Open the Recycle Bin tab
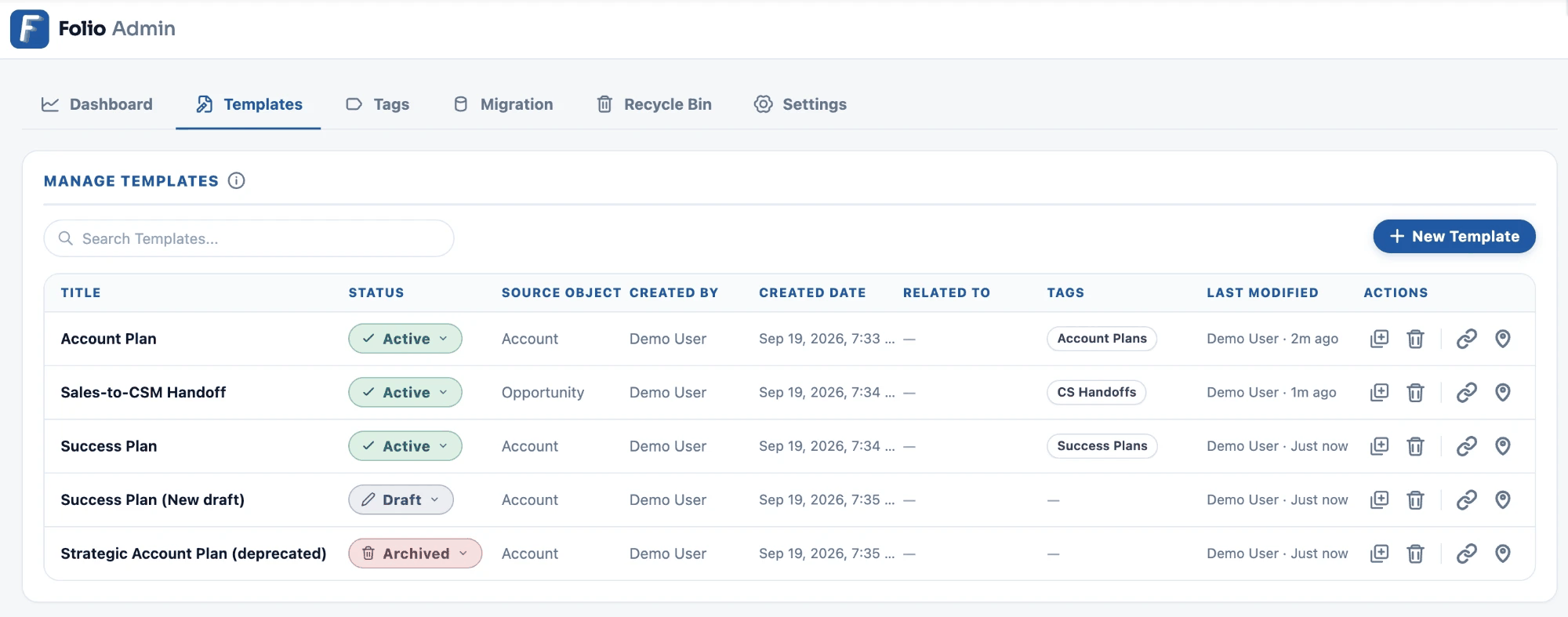 tap(654, 104)
